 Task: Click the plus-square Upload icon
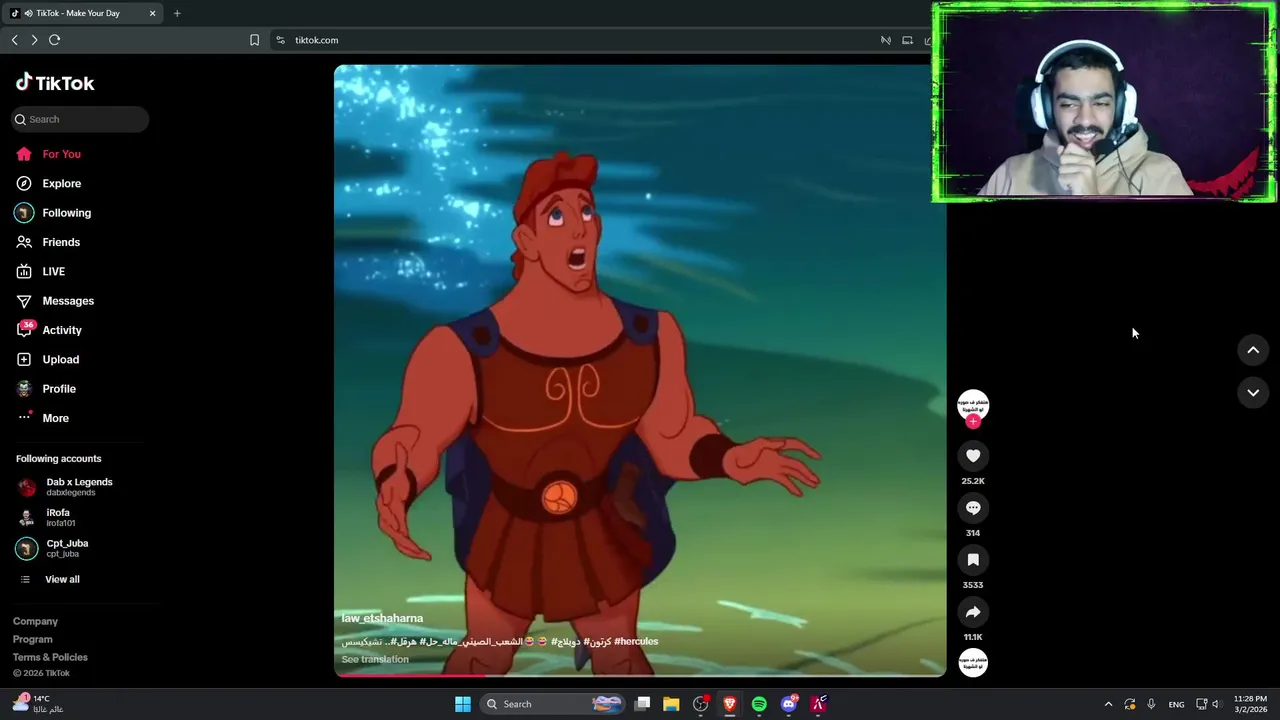[24, 359]
